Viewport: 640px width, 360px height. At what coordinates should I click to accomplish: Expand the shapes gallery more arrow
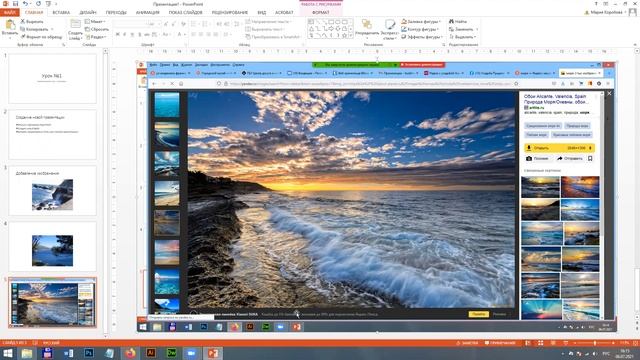(351, 36)
